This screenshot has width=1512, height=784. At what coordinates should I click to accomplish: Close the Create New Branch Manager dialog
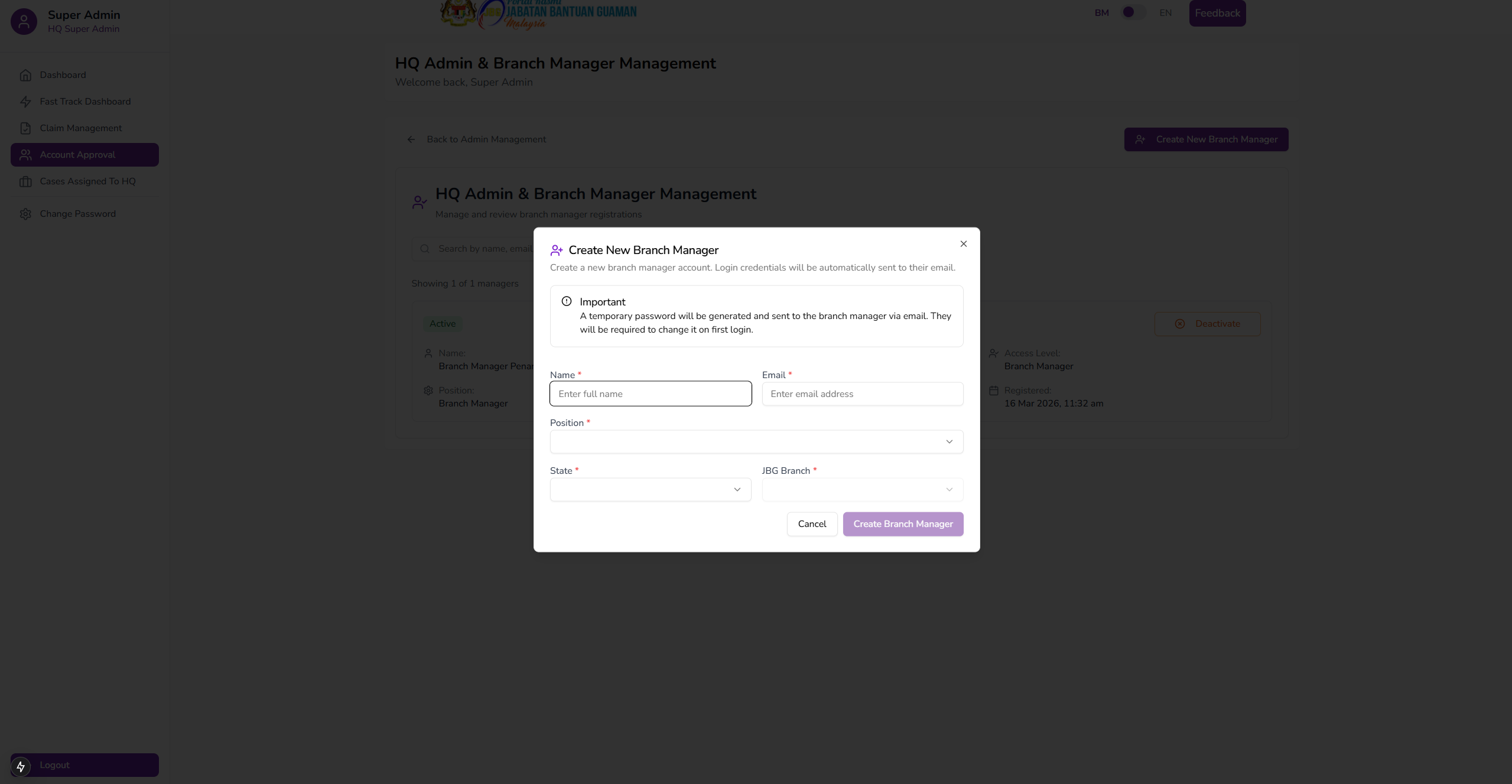(963, 244)
